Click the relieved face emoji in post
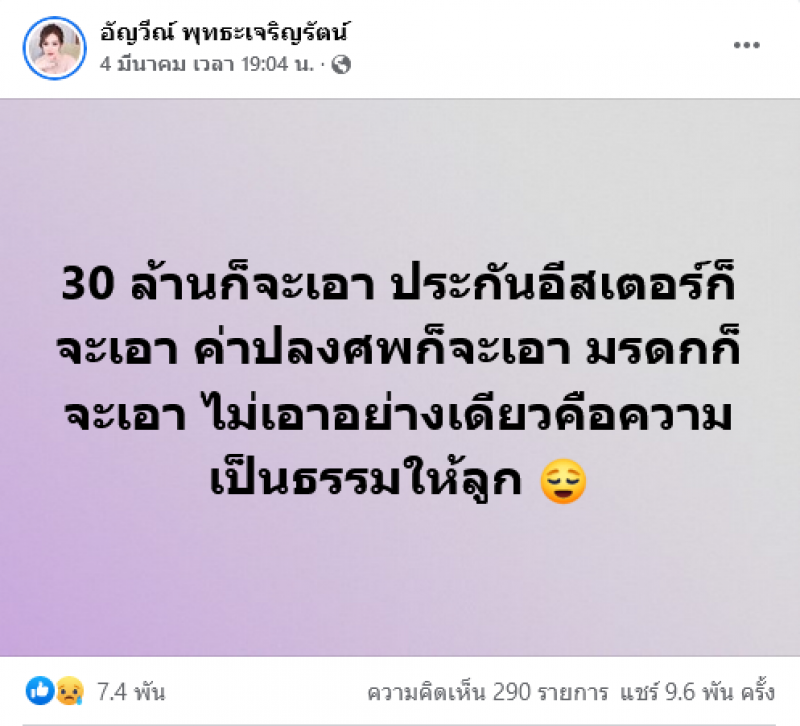This screenshot has height=726, width=800. (563, 481)
